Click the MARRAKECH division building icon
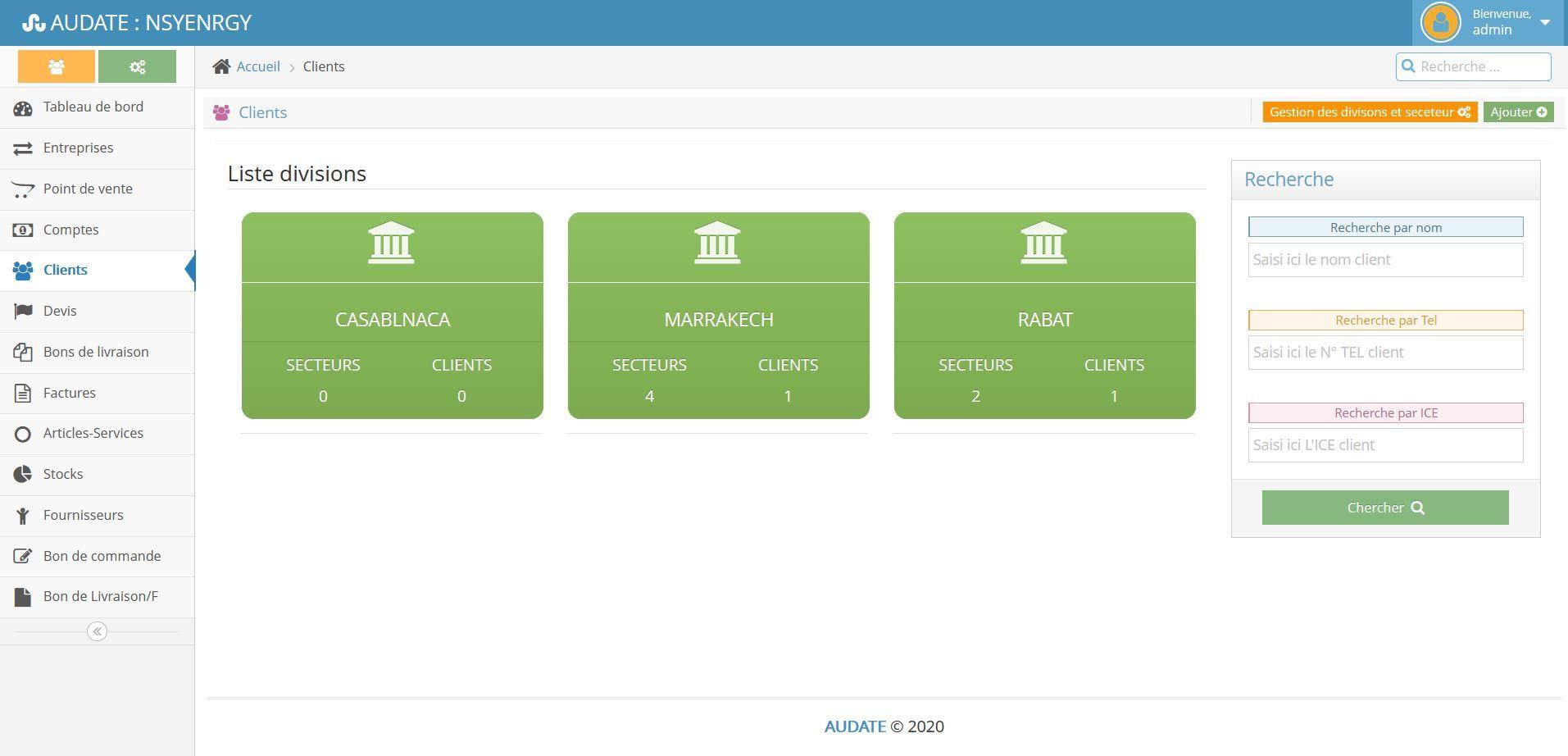Image resolution: width=1568 pixels, height=756 pixels. 717,243
